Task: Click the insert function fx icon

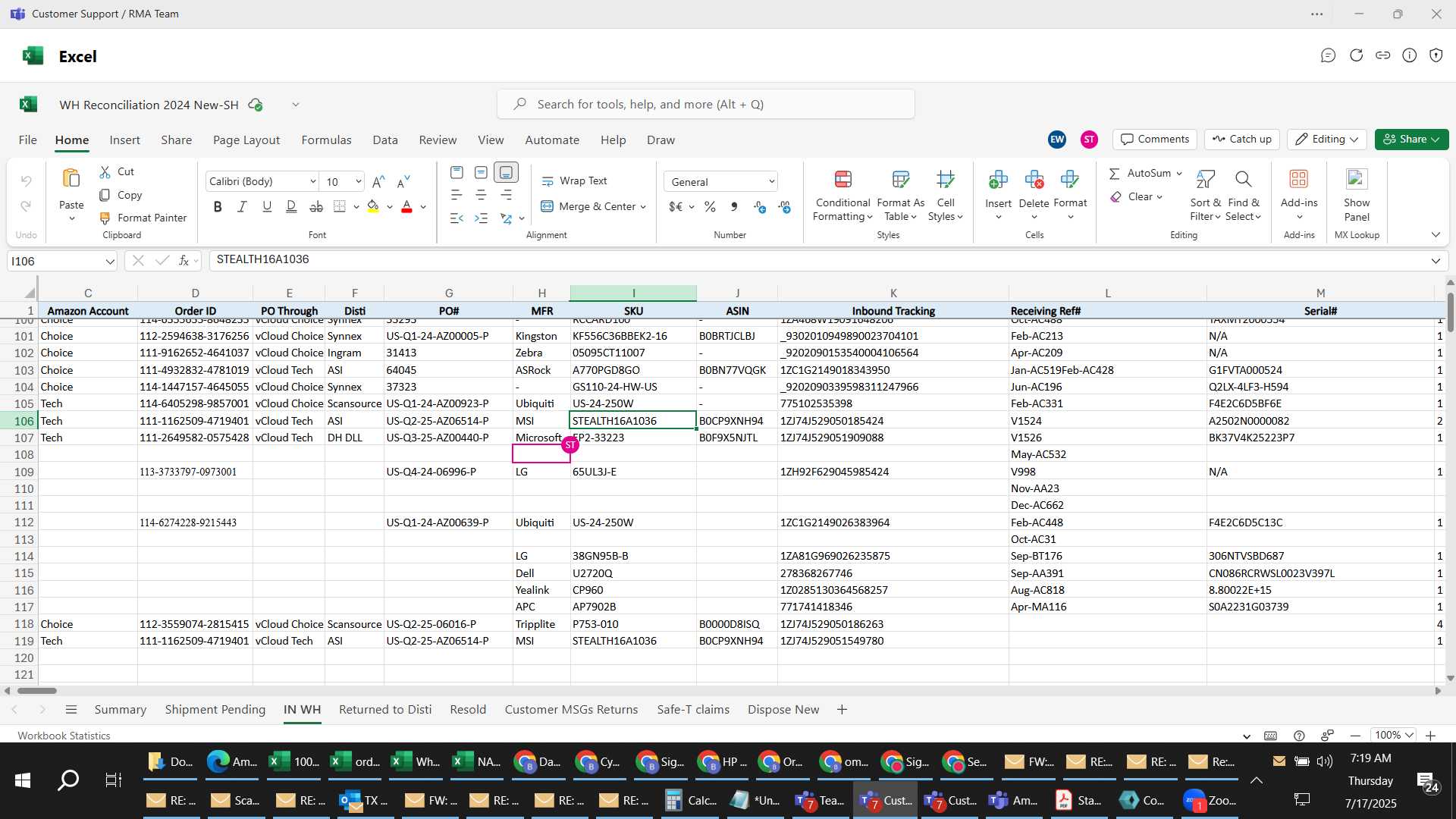Action: point(184,261)
